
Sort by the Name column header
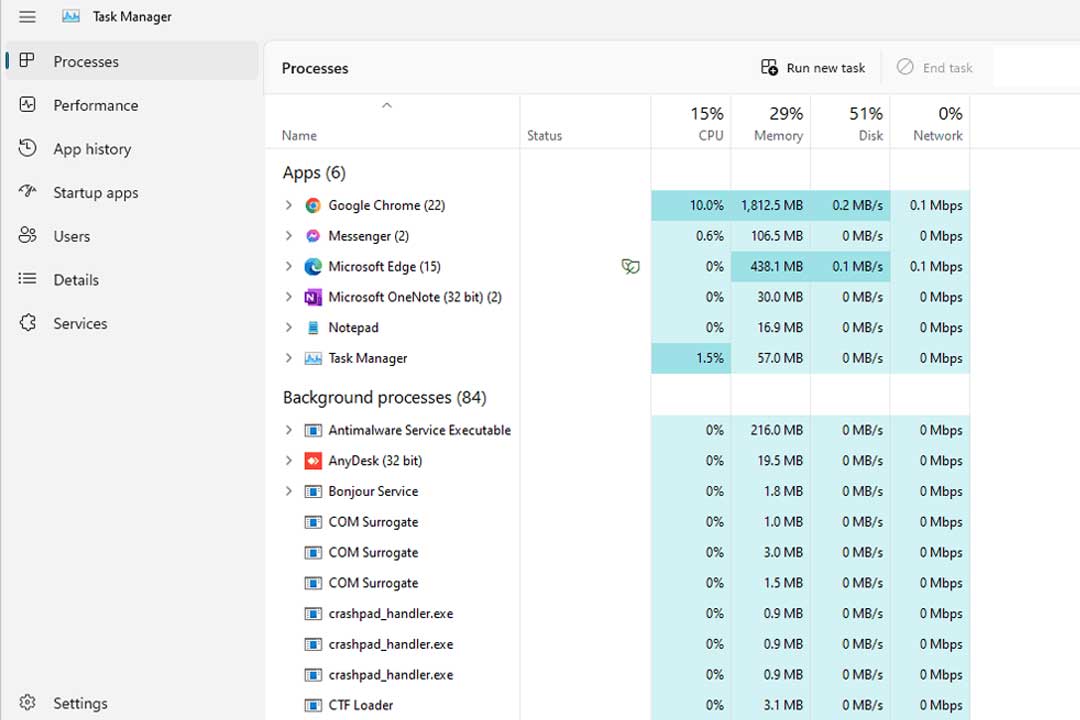392,122
